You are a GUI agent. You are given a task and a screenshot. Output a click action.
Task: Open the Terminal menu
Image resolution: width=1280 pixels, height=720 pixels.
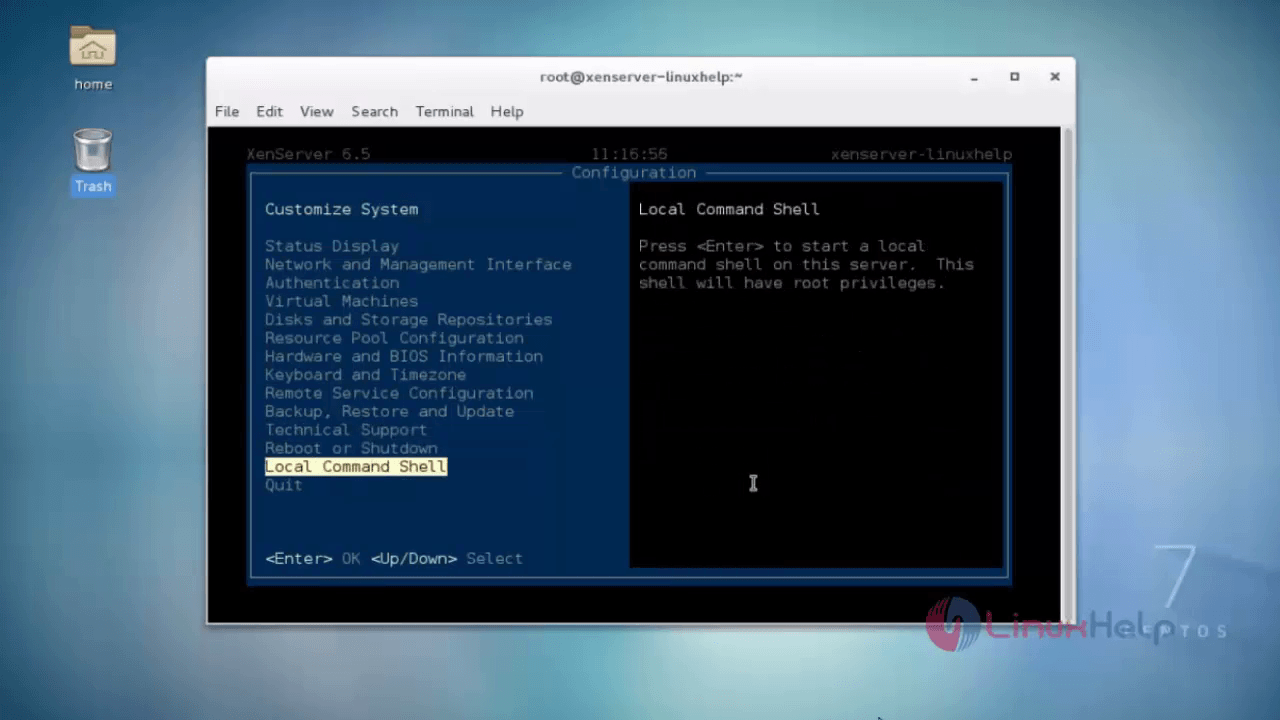point(444,111)
